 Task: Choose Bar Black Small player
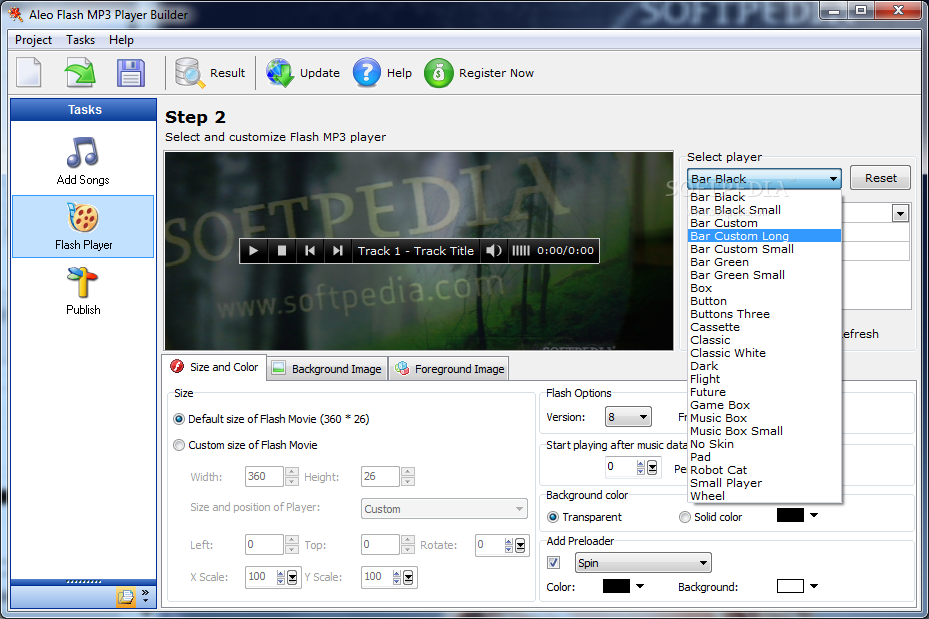tap(764, 210)
